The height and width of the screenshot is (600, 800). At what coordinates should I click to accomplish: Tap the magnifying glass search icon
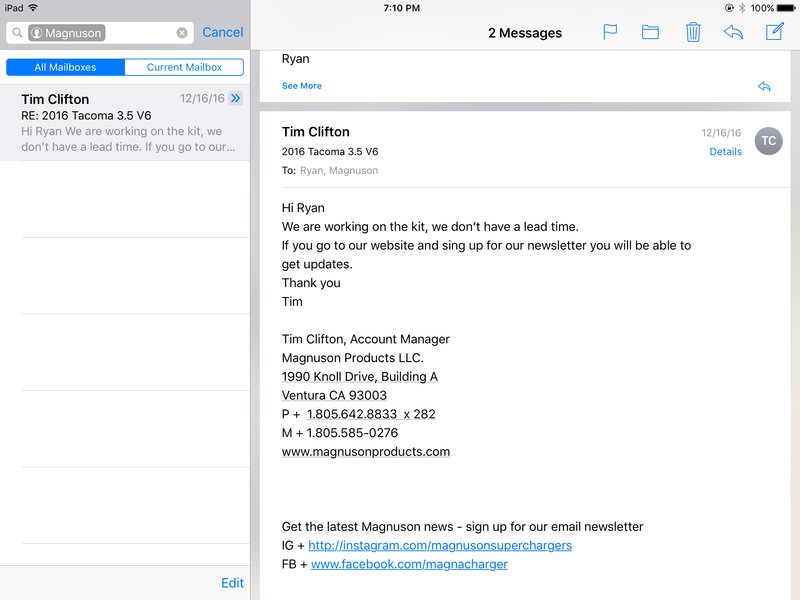click(x=17, y=33)
